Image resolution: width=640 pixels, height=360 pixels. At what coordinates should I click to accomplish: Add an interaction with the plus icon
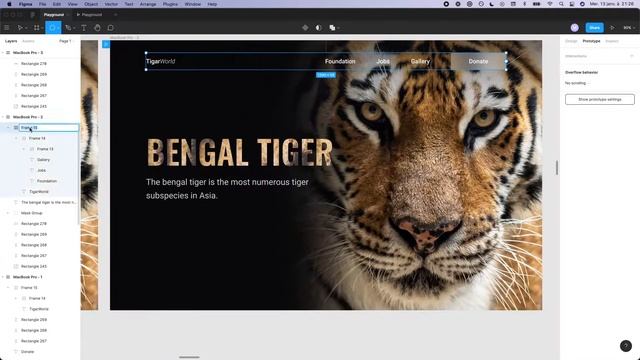(x=631, y=56)
